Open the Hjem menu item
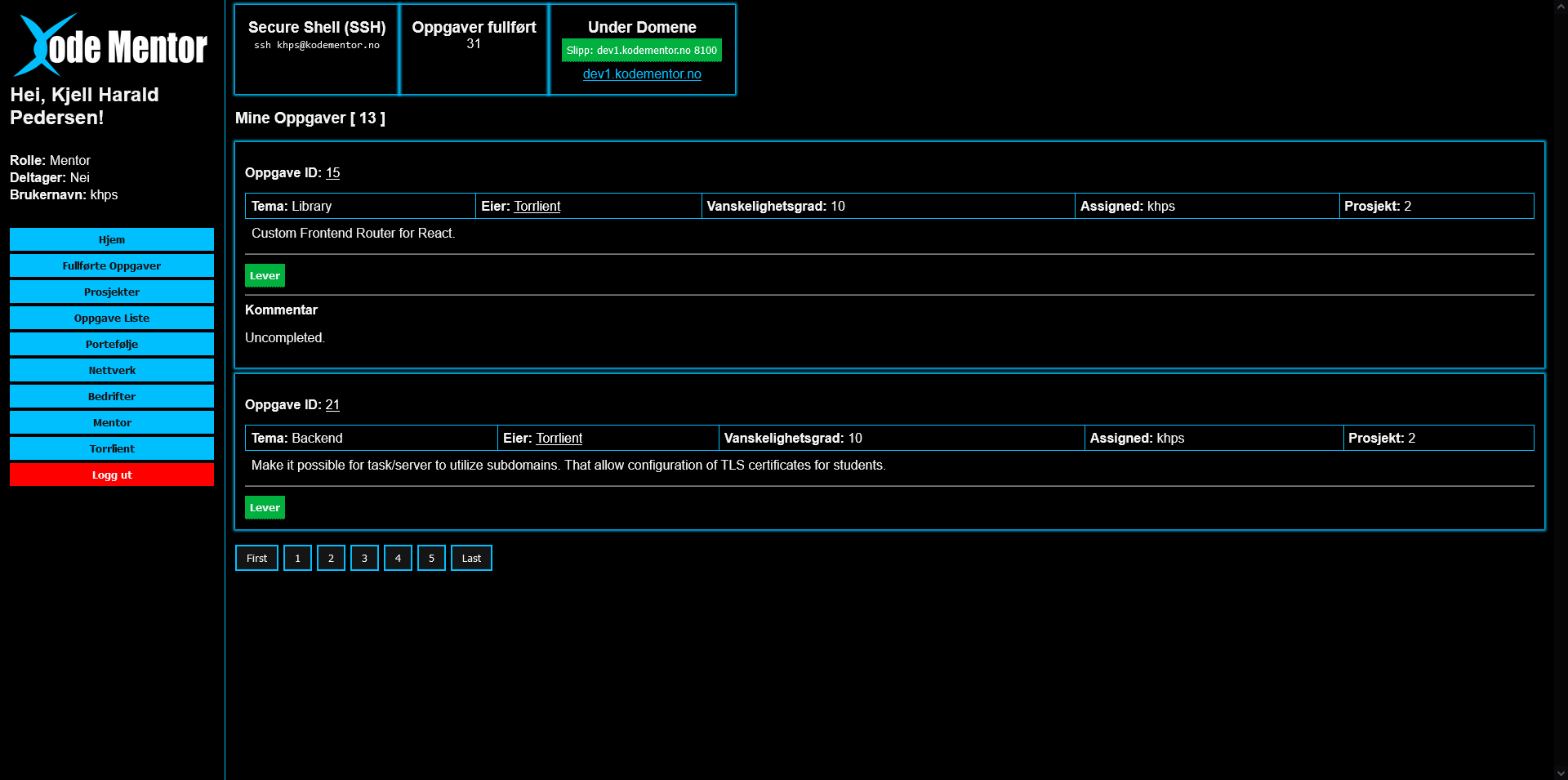 click(x=112, y=239)
